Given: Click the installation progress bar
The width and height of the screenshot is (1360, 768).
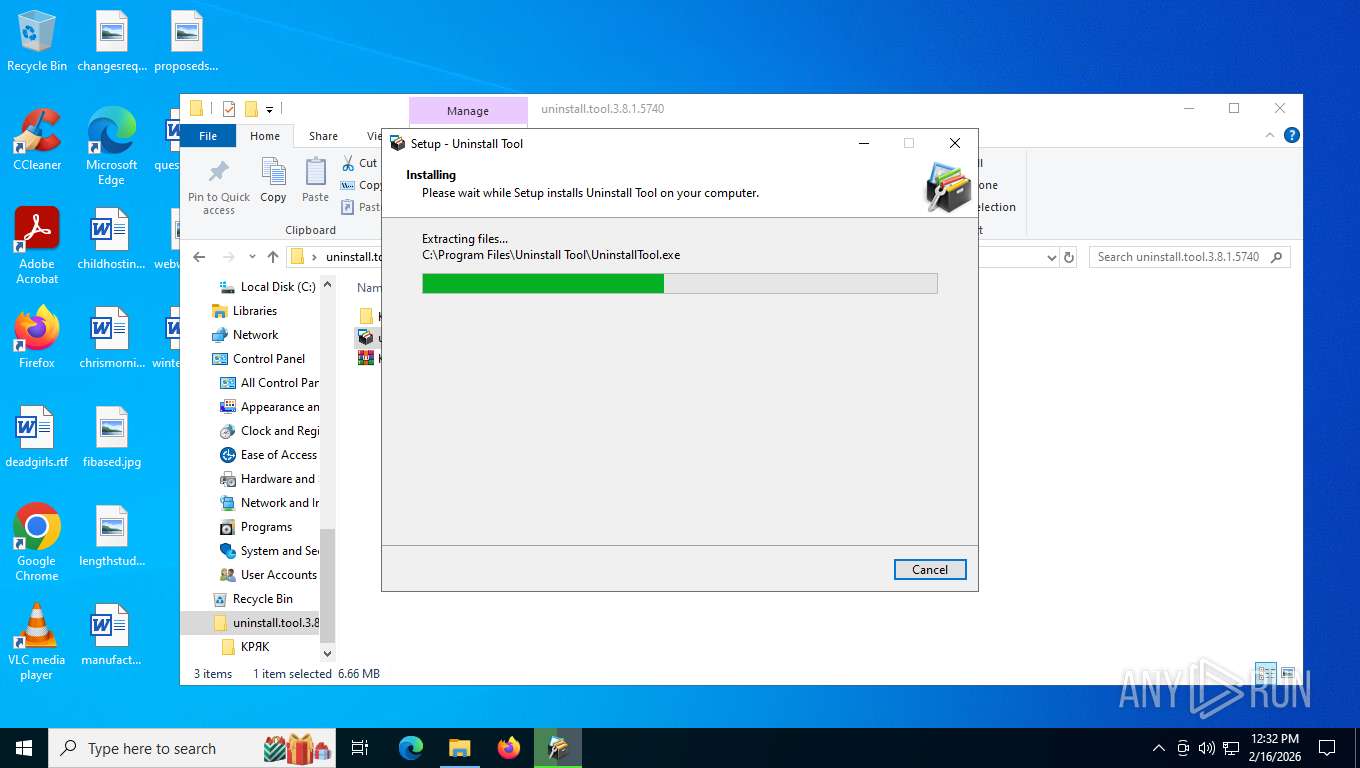Looking at the screenshot, I should click(680, 284).
